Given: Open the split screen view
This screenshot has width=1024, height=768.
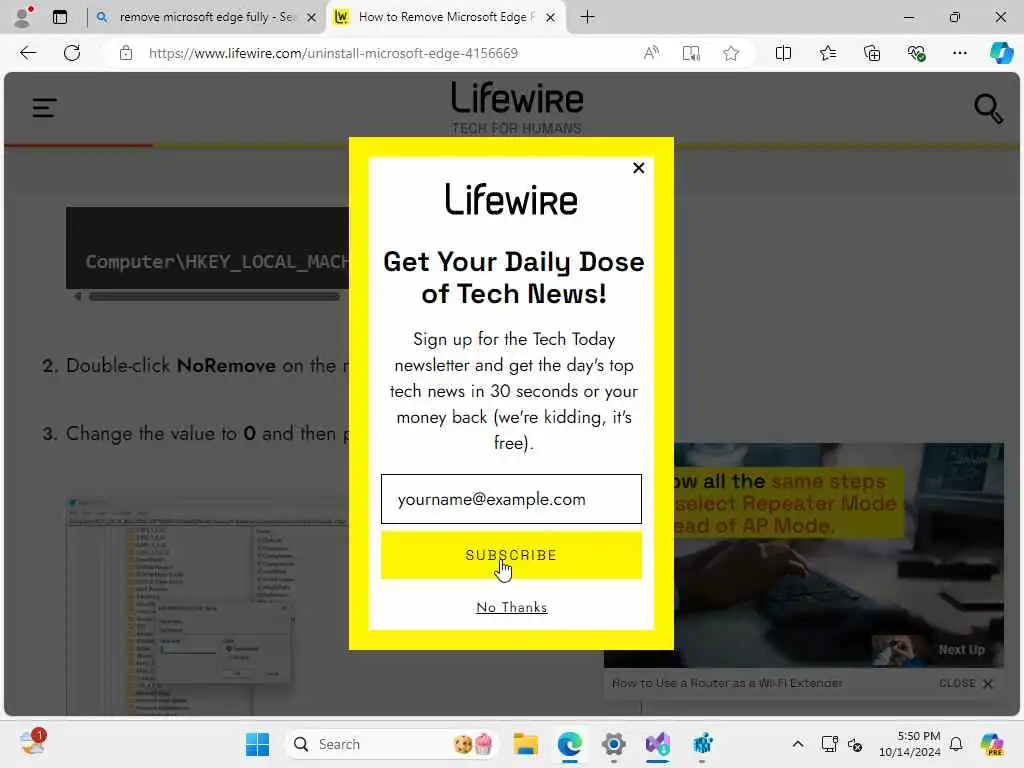Looking at the screenshot, I should (x=783, y=53).
